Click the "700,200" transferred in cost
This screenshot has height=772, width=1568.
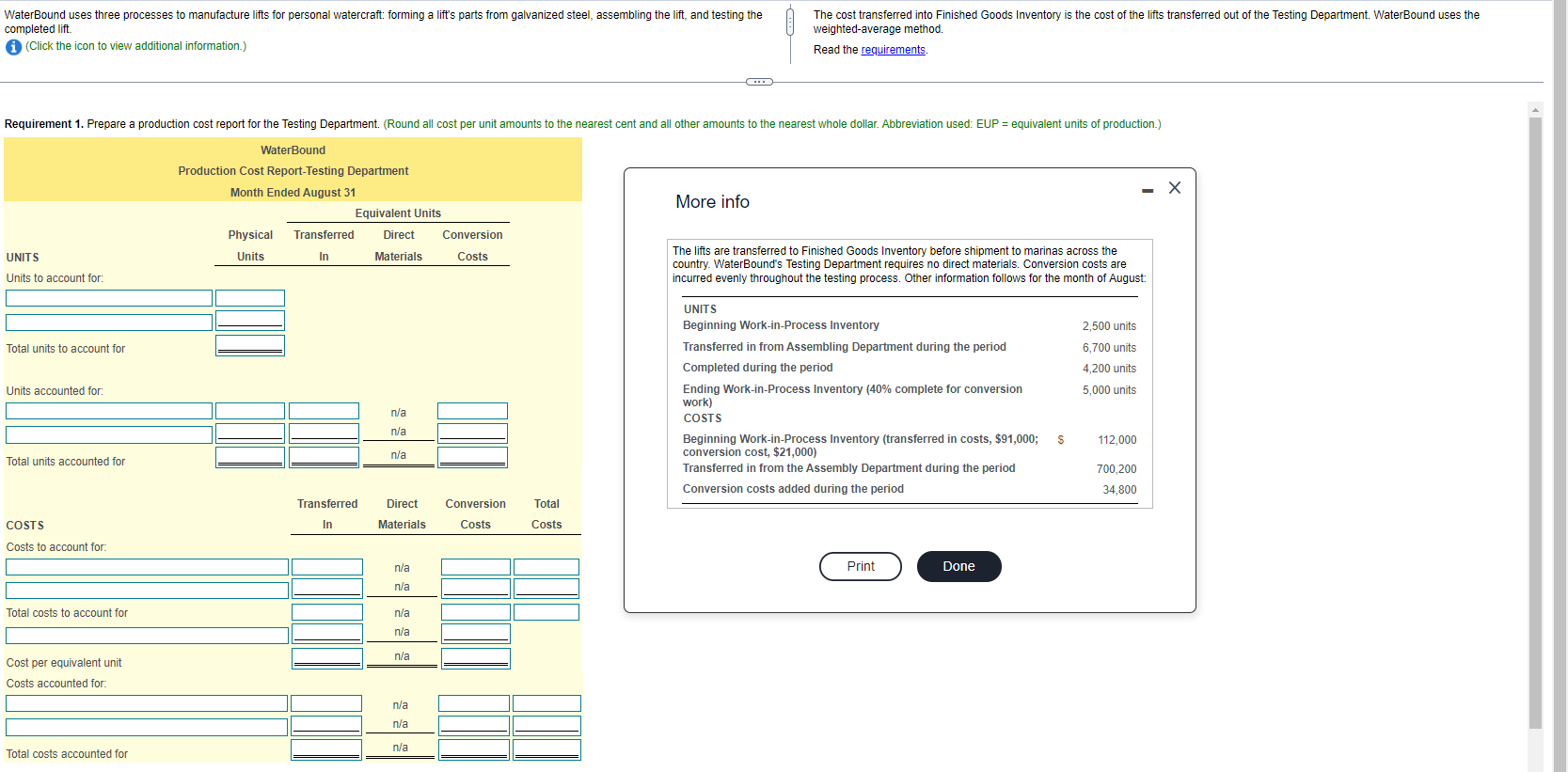coord(1117,469)
